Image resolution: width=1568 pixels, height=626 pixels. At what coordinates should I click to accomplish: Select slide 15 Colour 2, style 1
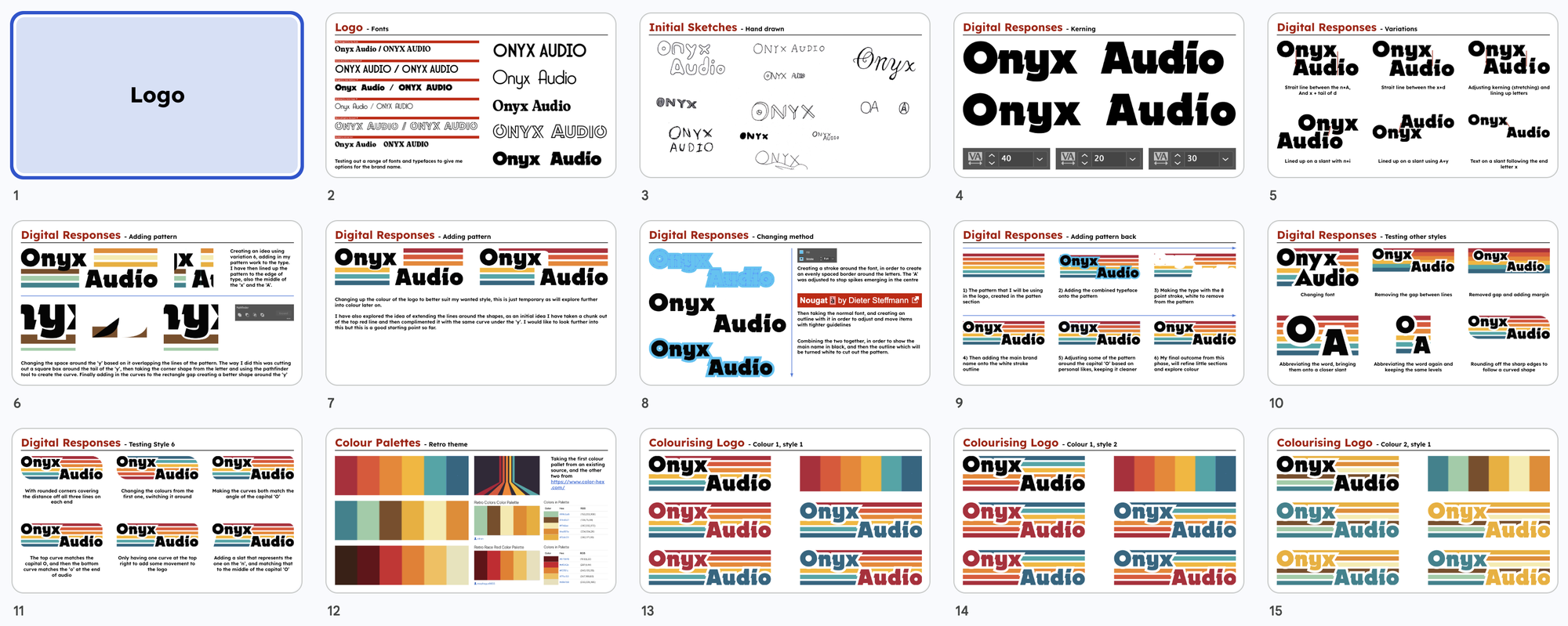[x=1413, y=510]
